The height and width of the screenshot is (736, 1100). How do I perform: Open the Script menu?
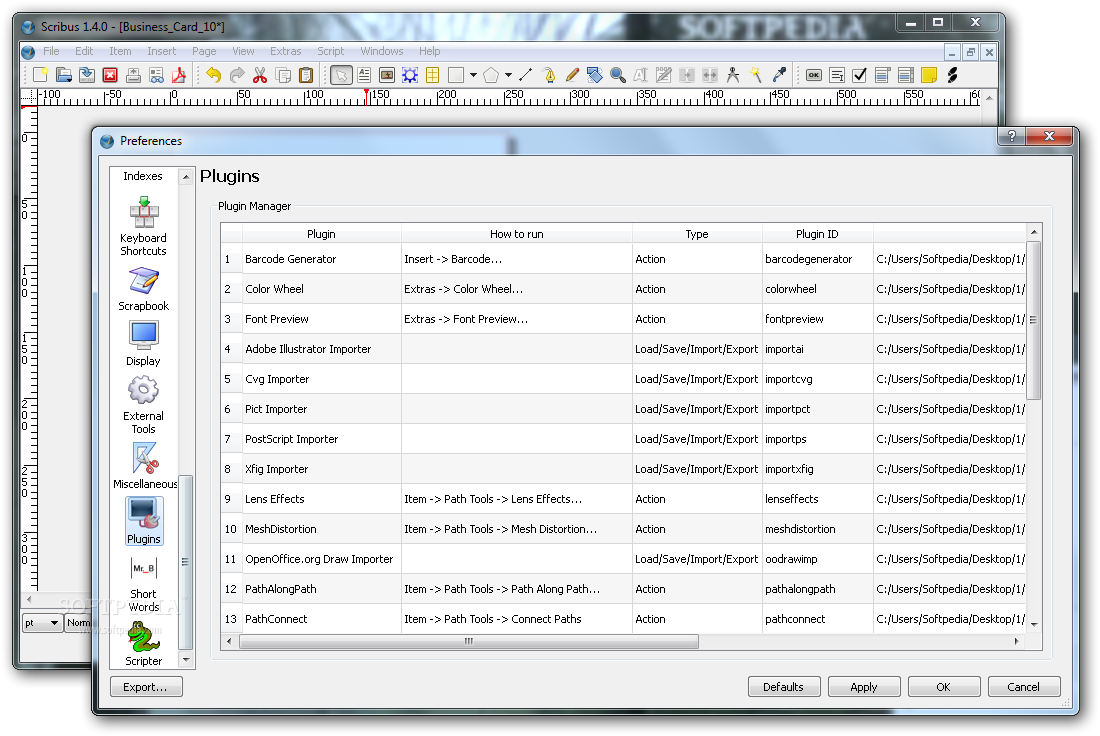click(x=330, y=51)
